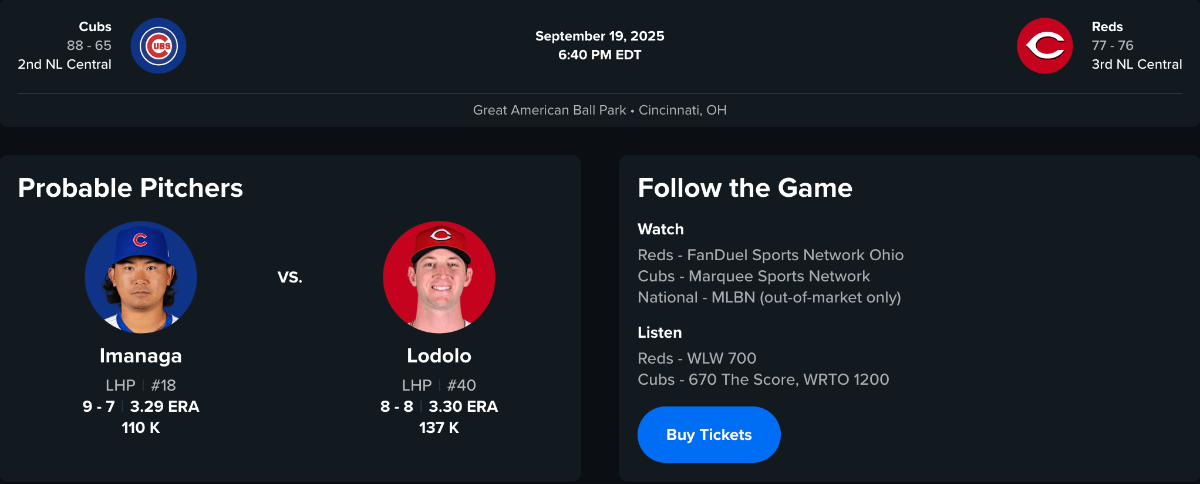Open Imanaga's player headshot
Viewport: 1200px width, 484px height.
141,277
